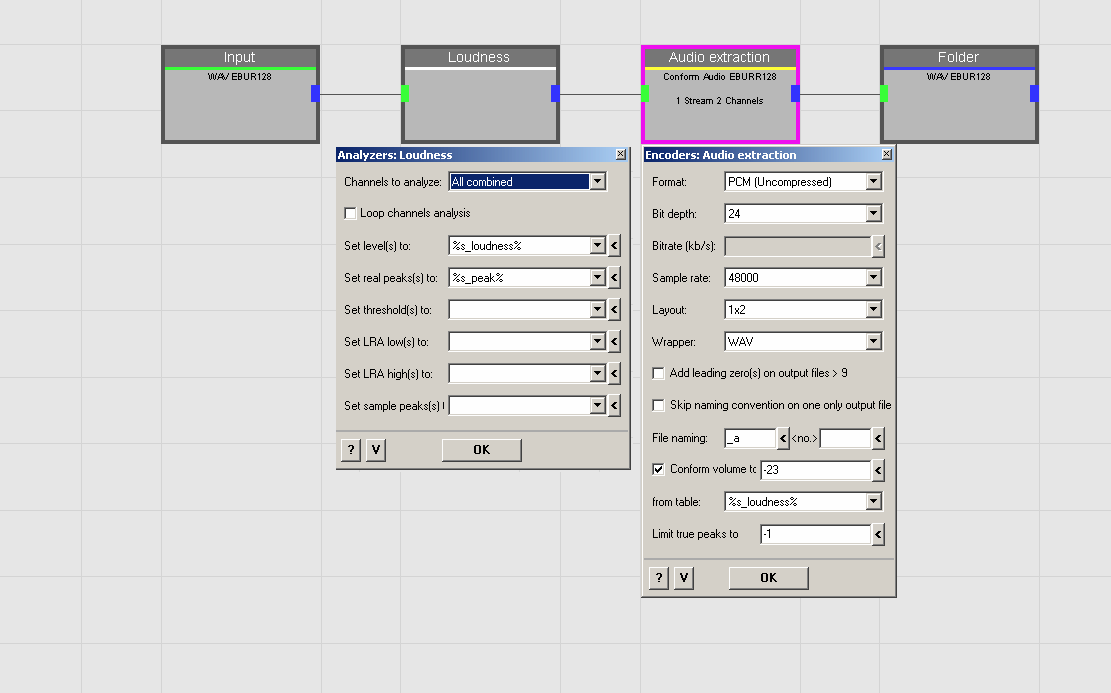This screenshot has height=693, width=1111.
Task: Click the arrow button beside Set level(s) to
Action: [x=614, y=246]
